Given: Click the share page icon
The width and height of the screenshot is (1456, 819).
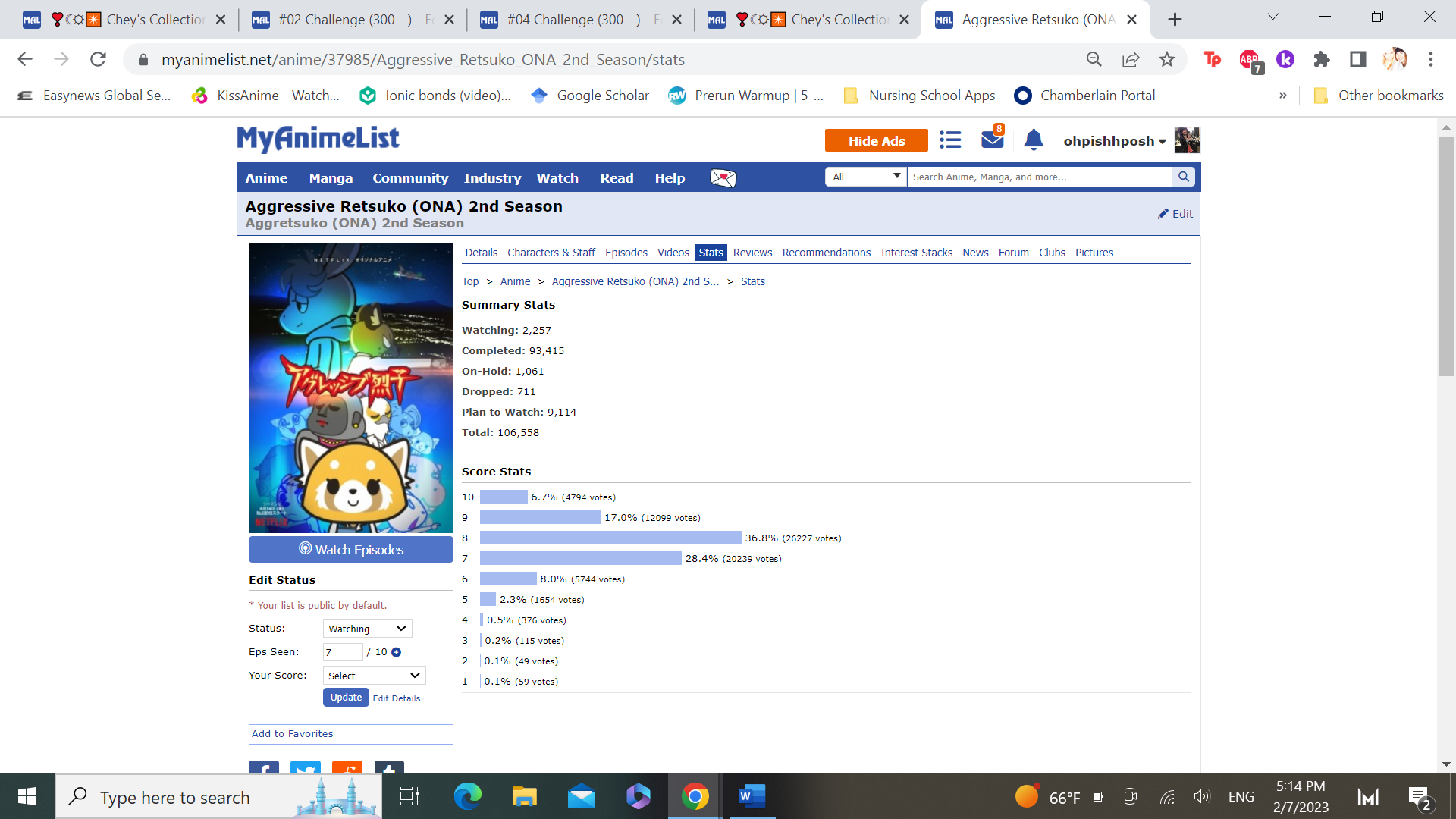Looking at the screenshot, I should tap(1131, 59).
